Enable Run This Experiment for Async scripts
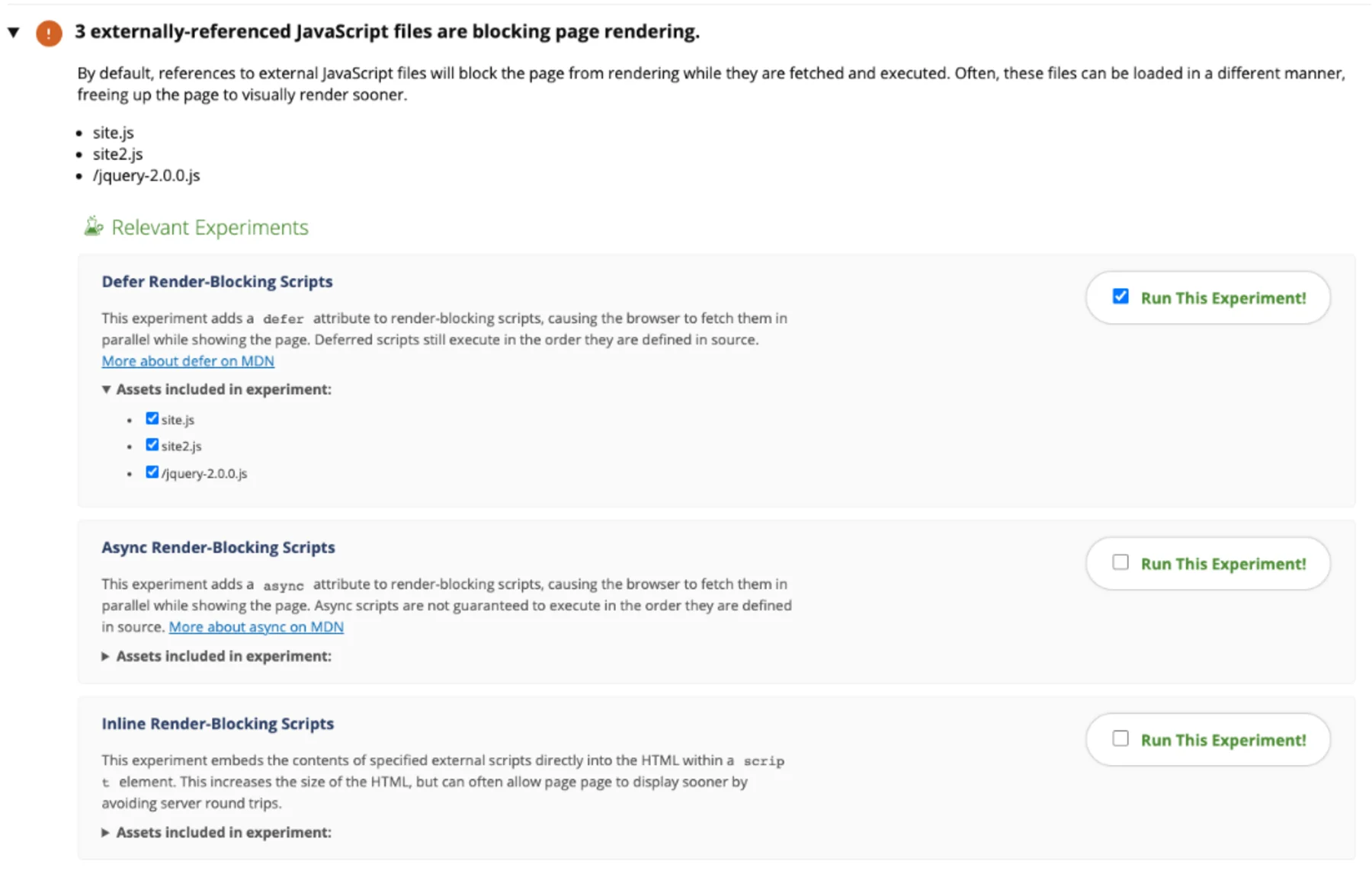1372x890 pixels. [1120, 562]
